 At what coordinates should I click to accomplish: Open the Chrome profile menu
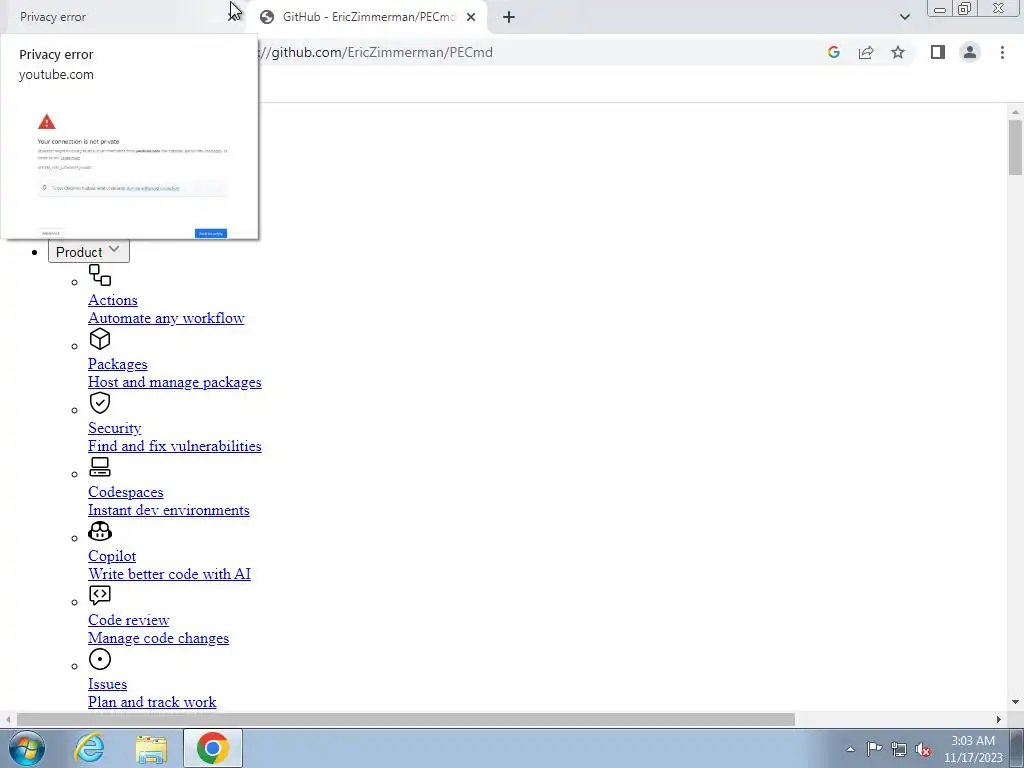point(970,52)
